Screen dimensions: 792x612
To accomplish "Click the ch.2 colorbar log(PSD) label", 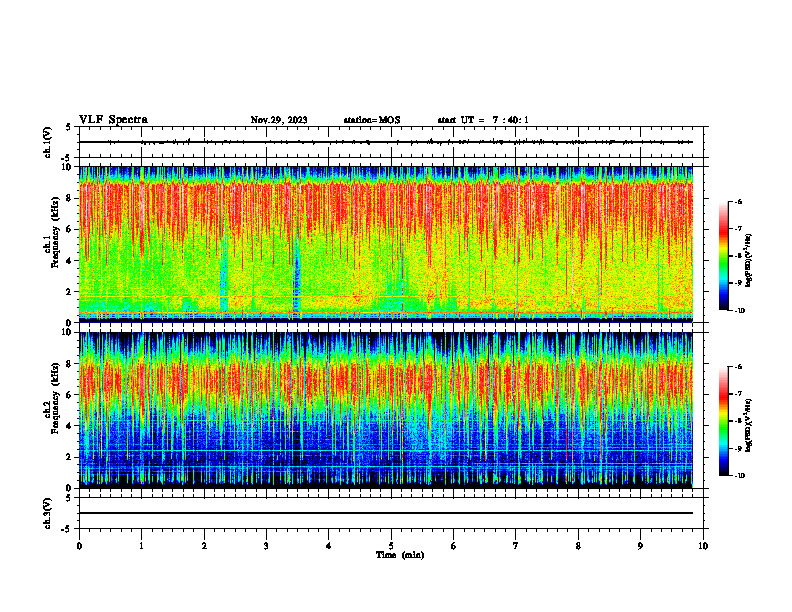I will click(749, 426).
